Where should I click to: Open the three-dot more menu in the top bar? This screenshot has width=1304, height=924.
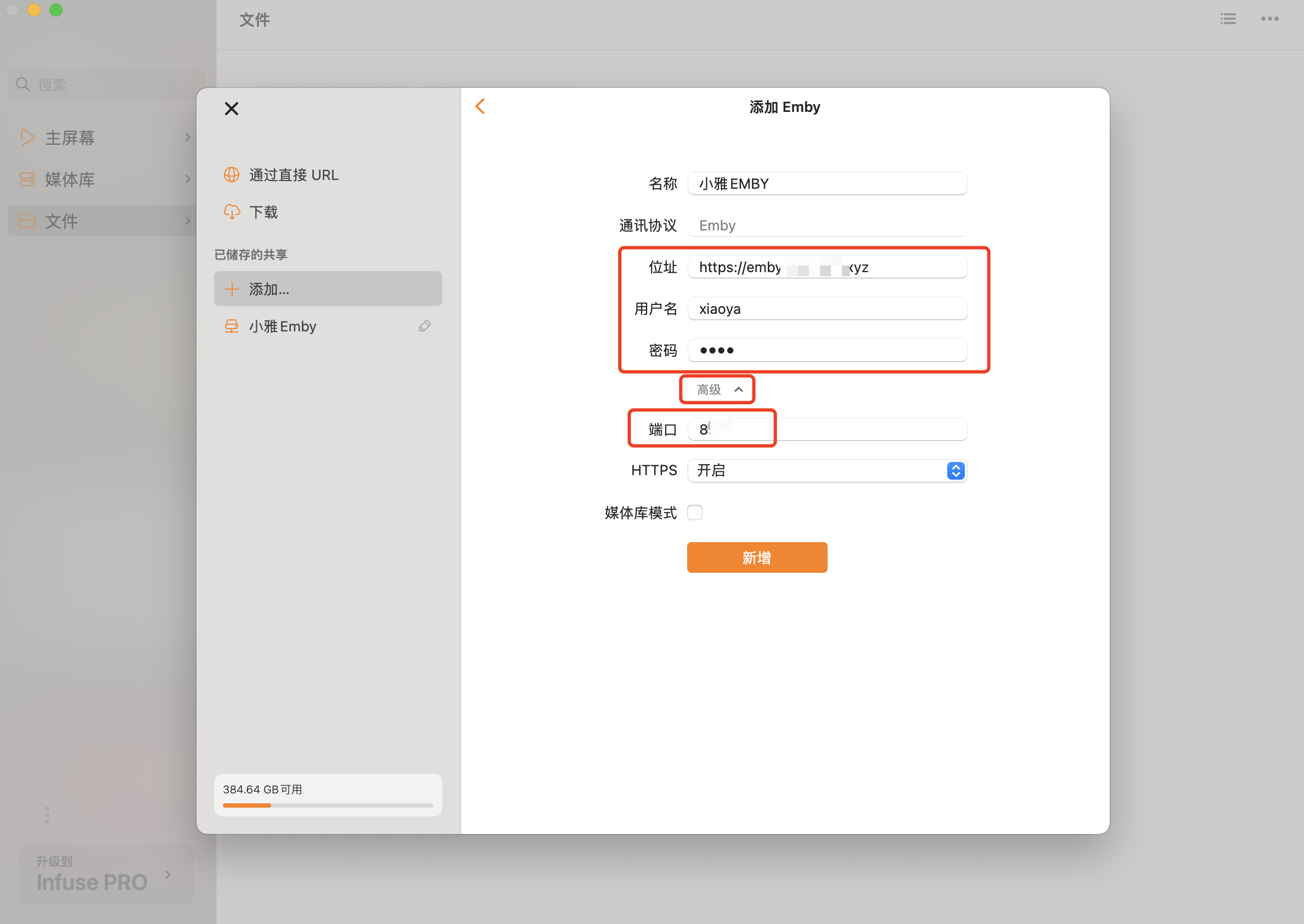(1270, 19)
